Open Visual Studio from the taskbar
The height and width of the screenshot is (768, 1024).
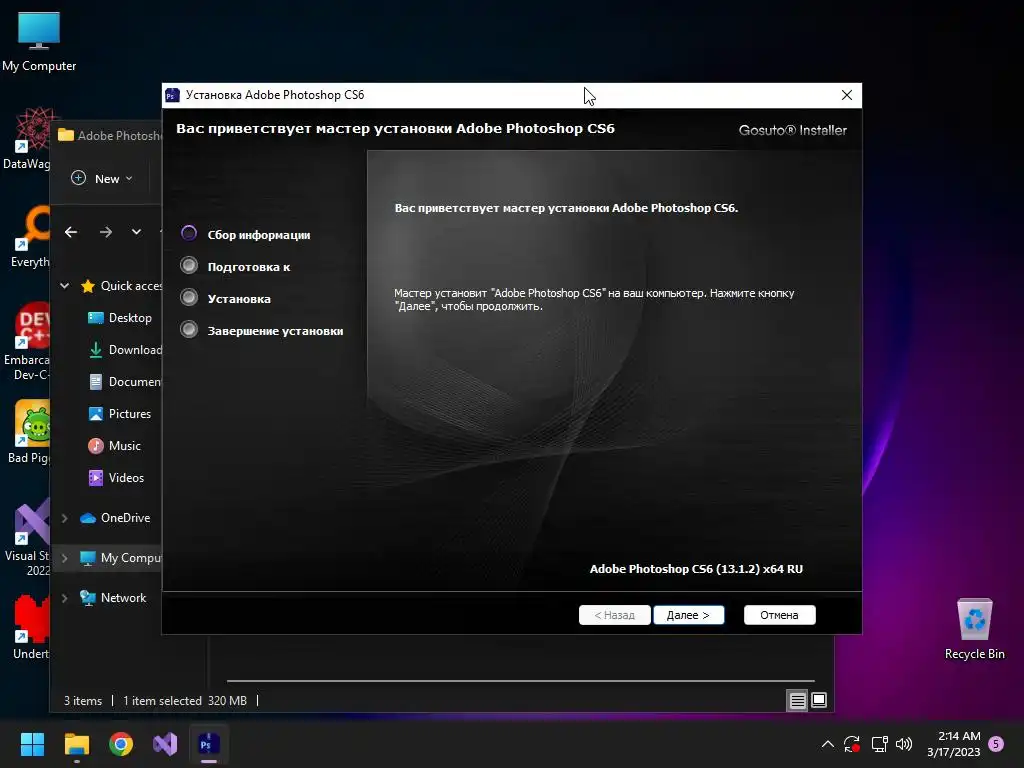[165, 744]
